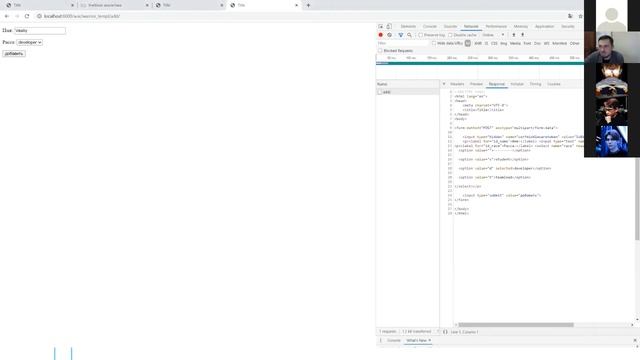
Task: Enable the Disable cache checkbox
Action: pyautogui.click(x=450, y=35)
